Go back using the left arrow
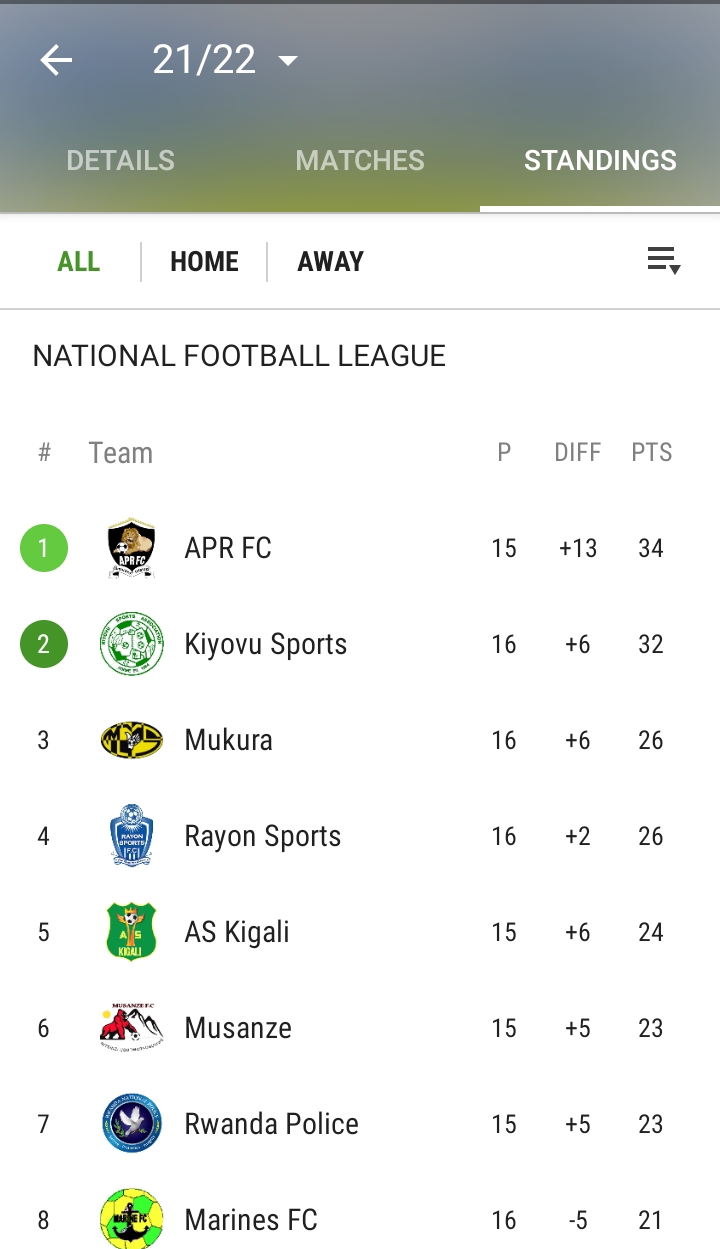Image resolution: width=720 pixels, height=1249 pixels. pyautogui.click(x=56, y=61)
